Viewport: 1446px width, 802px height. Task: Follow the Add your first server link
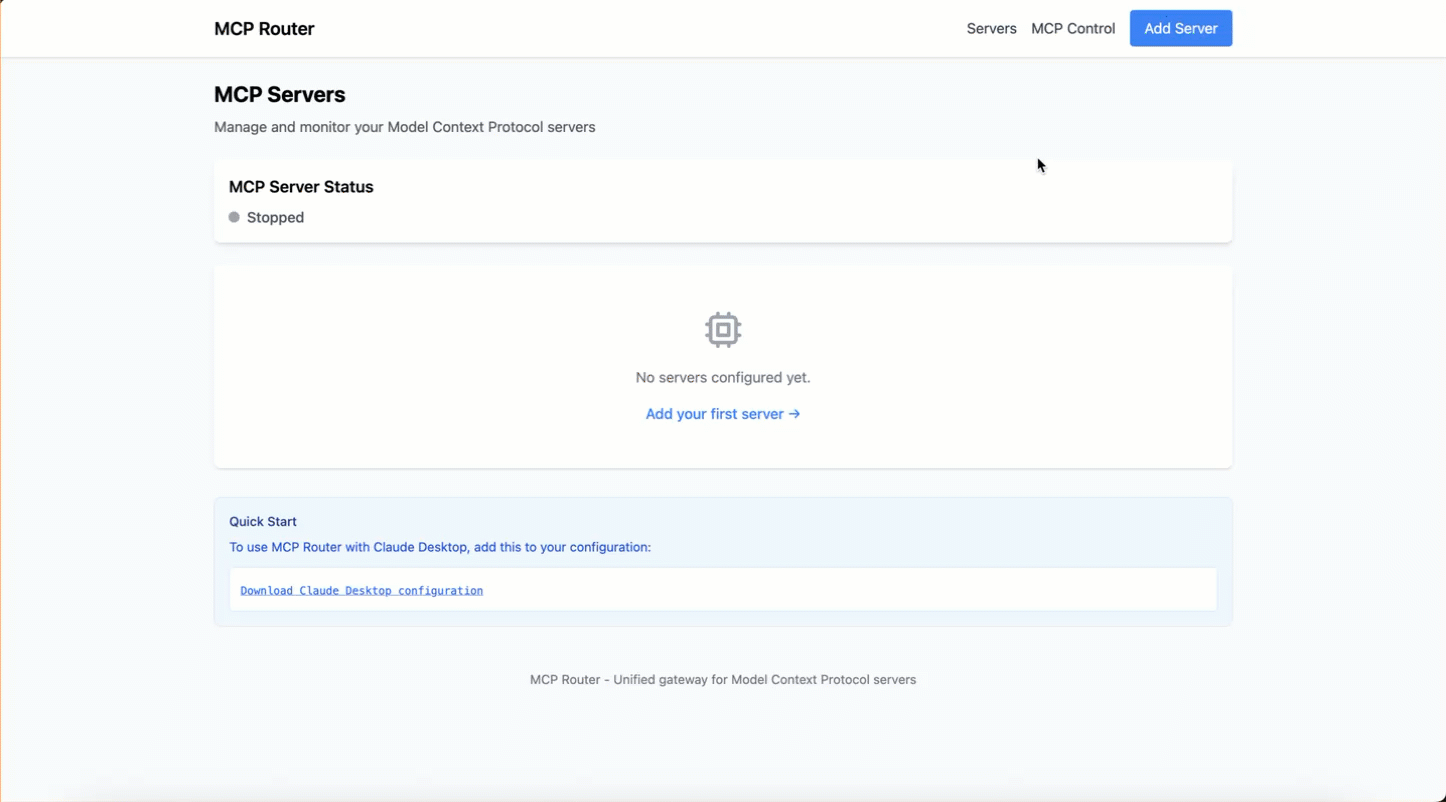pyautogui.click(x=723, y=414)
